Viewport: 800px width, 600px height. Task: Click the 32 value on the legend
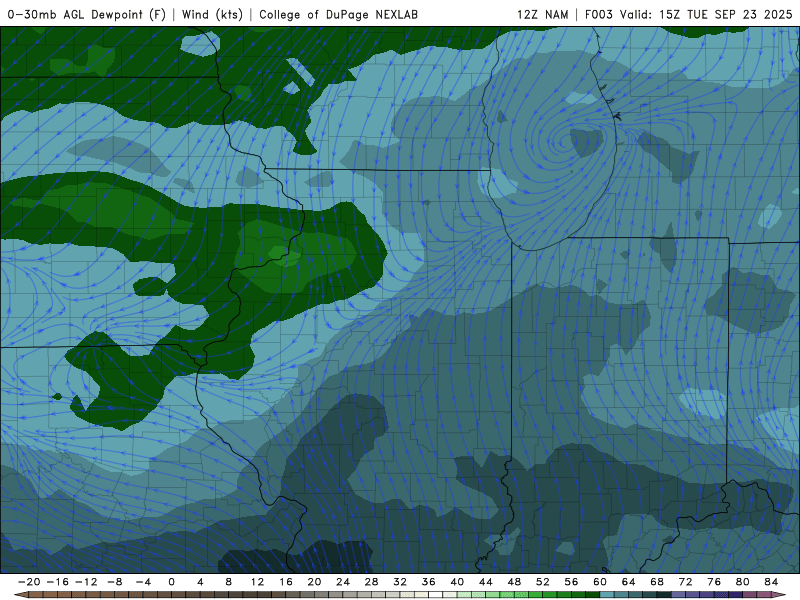(400, 582)
